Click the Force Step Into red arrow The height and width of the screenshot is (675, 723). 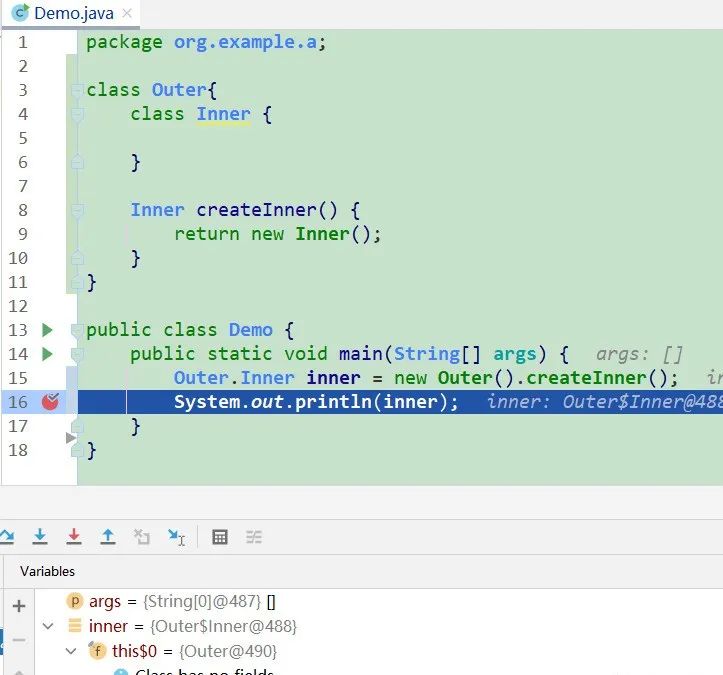pyautogui.click(x=74, y=537)
